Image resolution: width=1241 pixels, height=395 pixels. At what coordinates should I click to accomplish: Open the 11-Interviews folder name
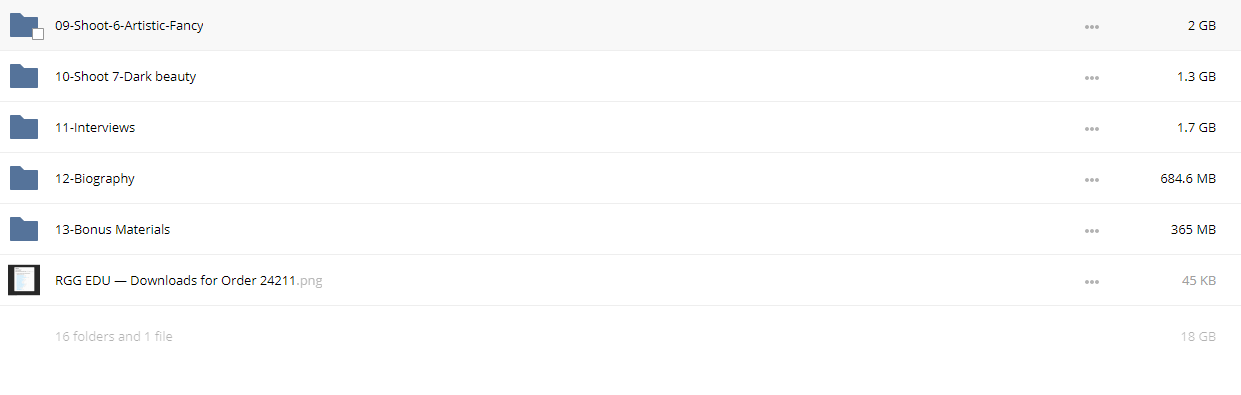click(x=95, y=127)
